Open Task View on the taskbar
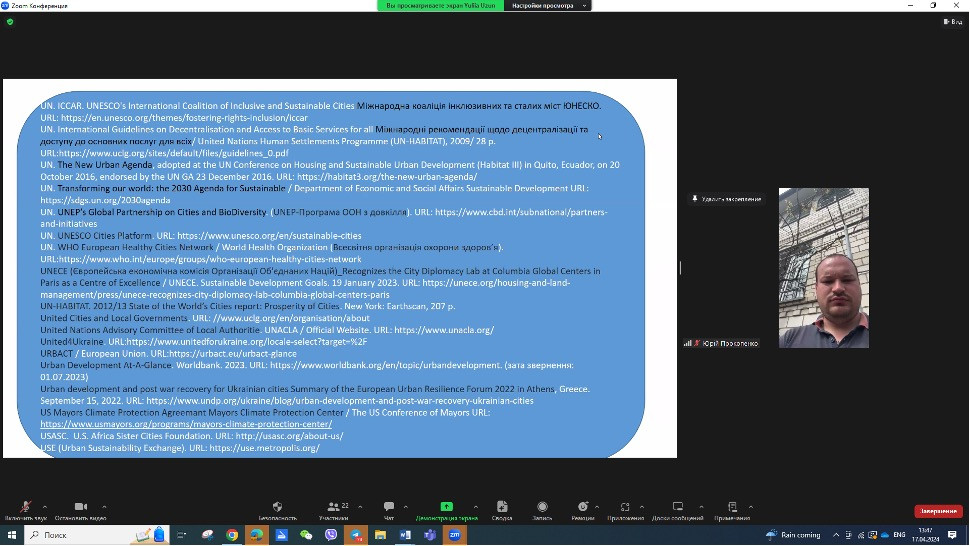Screen dimensions: 970x546 coord(181,535)
